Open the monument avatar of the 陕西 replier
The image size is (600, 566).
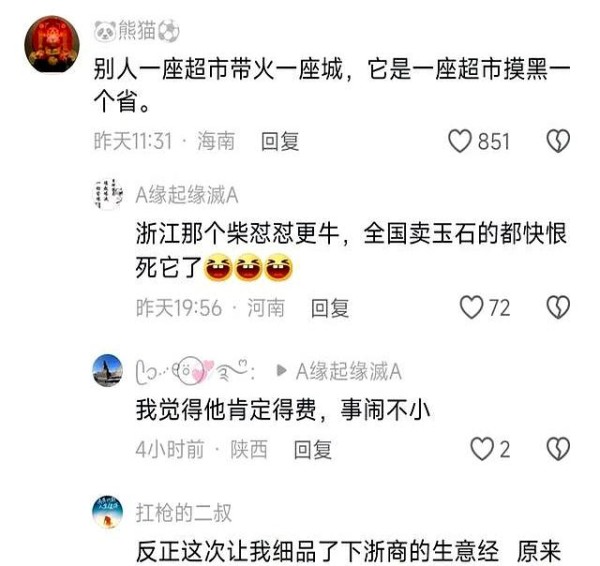tap(108, 370)
